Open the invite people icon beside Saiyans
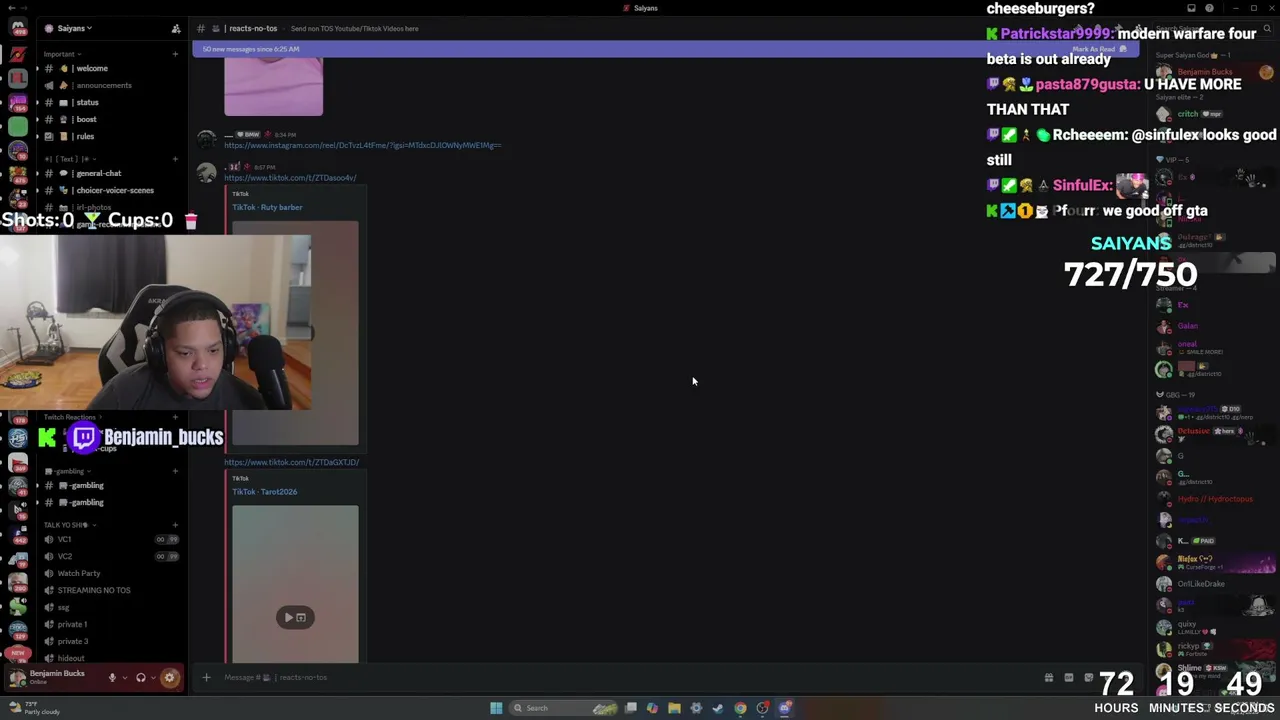Viewport: 1280px width, 720px height. (x=176, y=29)
